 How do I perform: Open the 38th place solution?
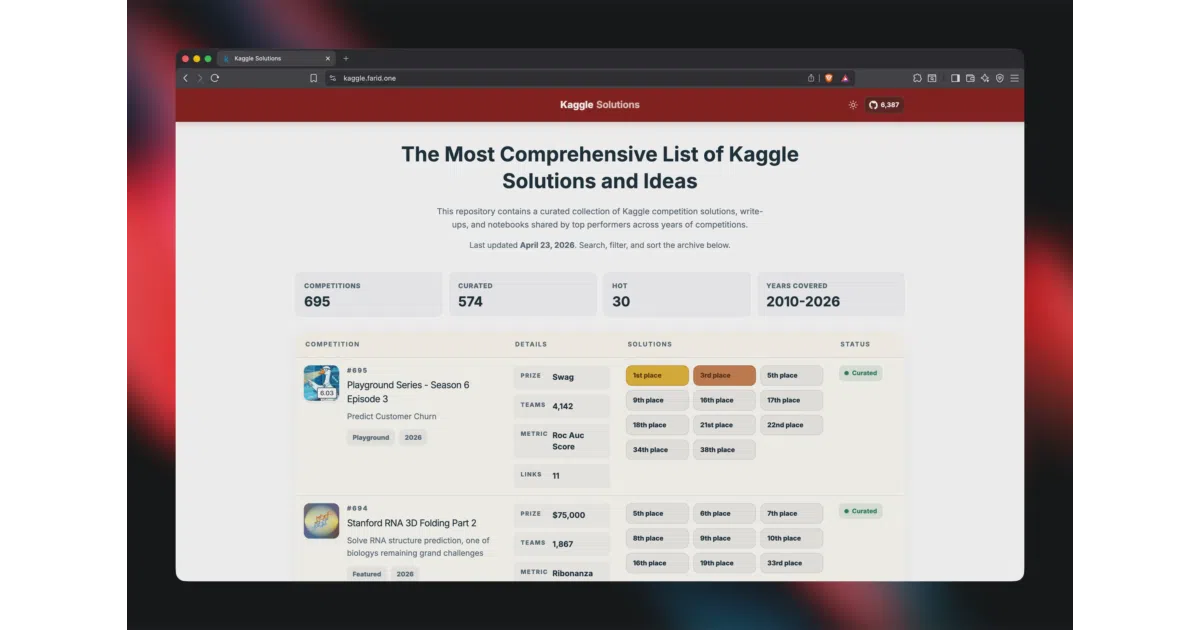pos(724,450)
